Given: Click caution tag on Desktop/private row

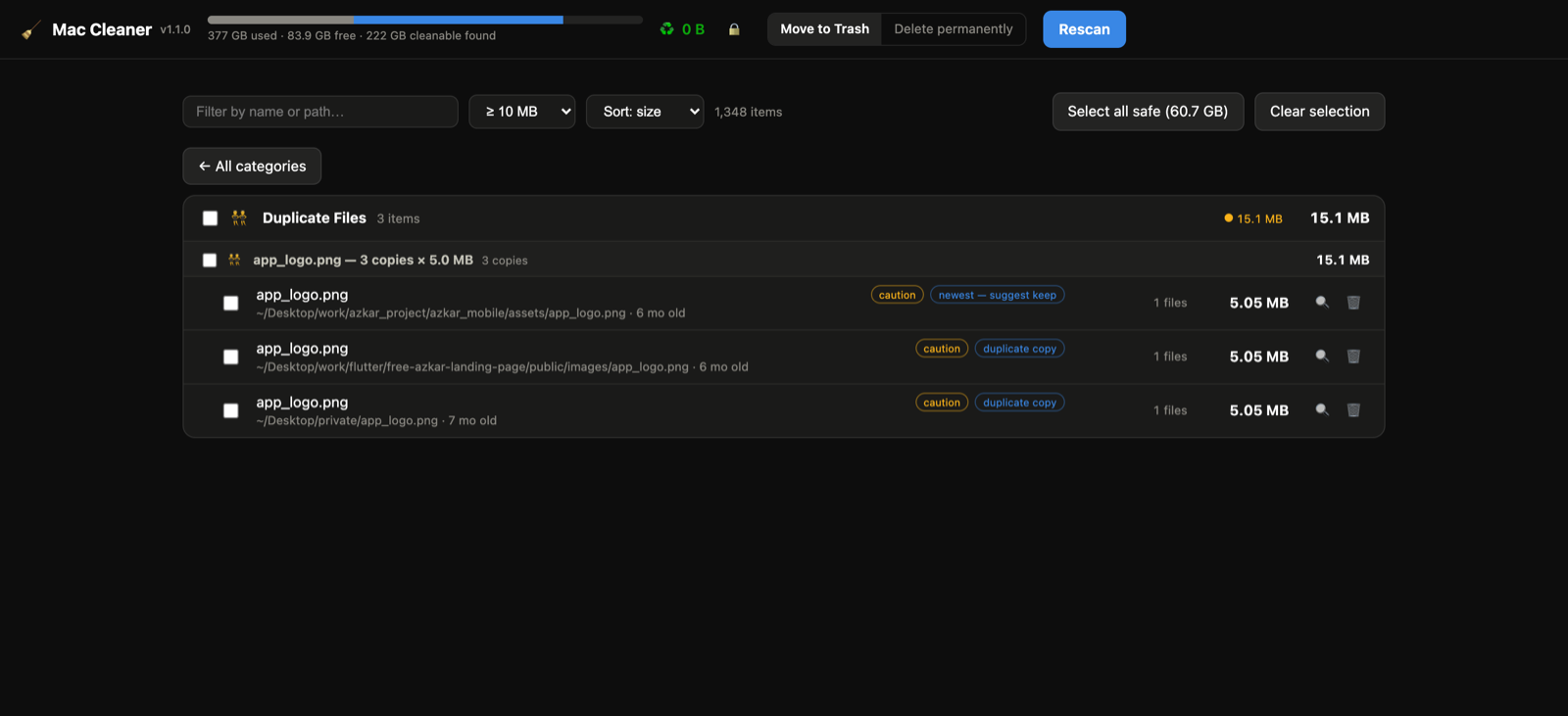Looking at the screenshot, I should tap(942, 403).
